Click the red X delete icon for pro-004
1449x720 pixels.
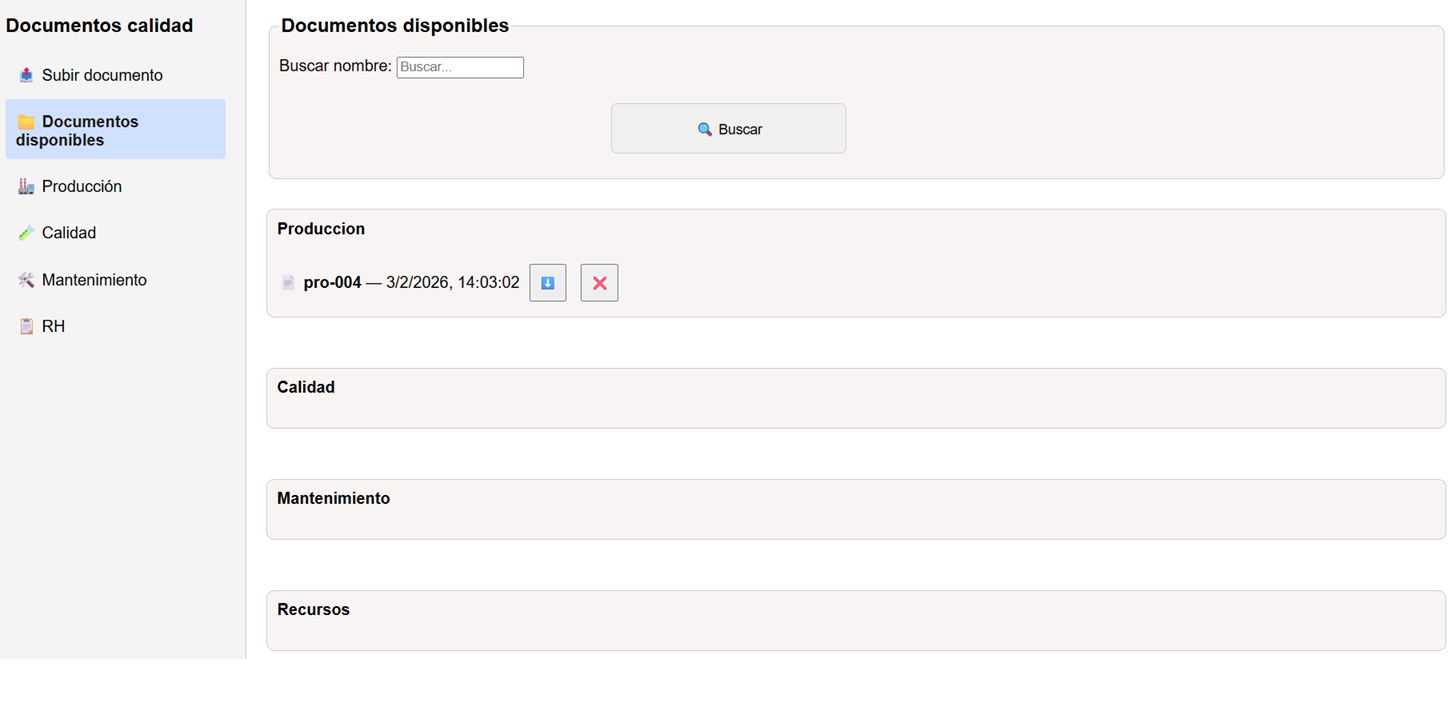pyautogui.click(x=599, y=283)
